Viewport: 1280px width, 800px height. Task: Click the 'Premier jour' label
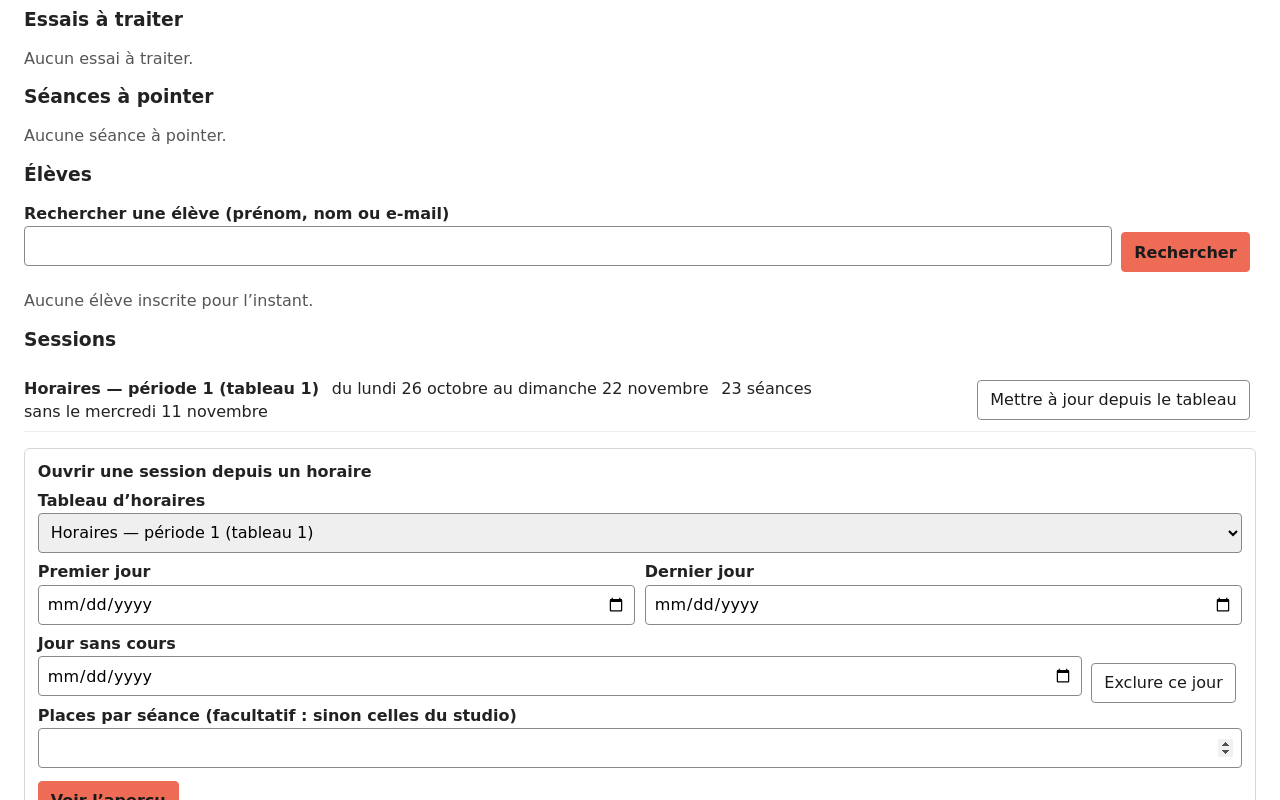pos(94,571)
